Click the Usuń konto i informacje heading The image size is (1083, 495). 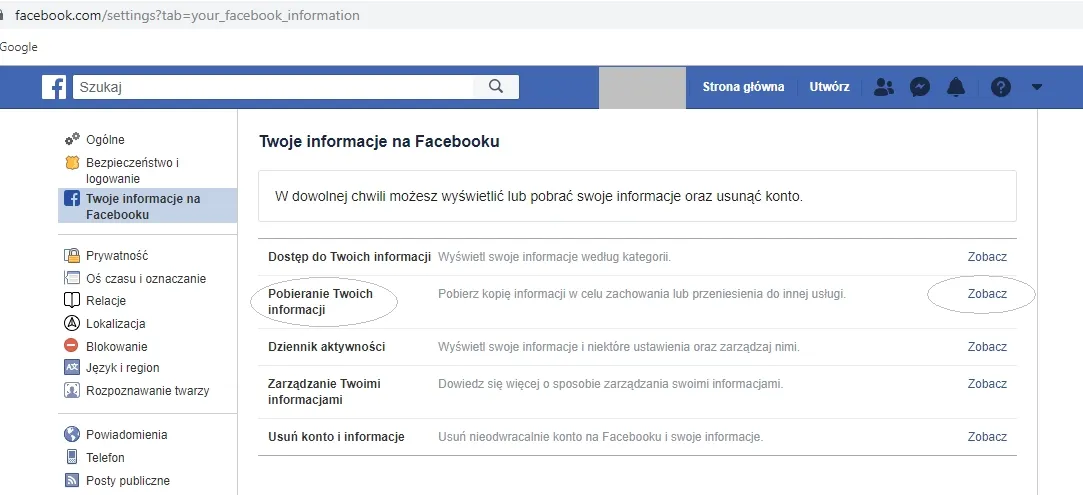click(x=336, y=437)
